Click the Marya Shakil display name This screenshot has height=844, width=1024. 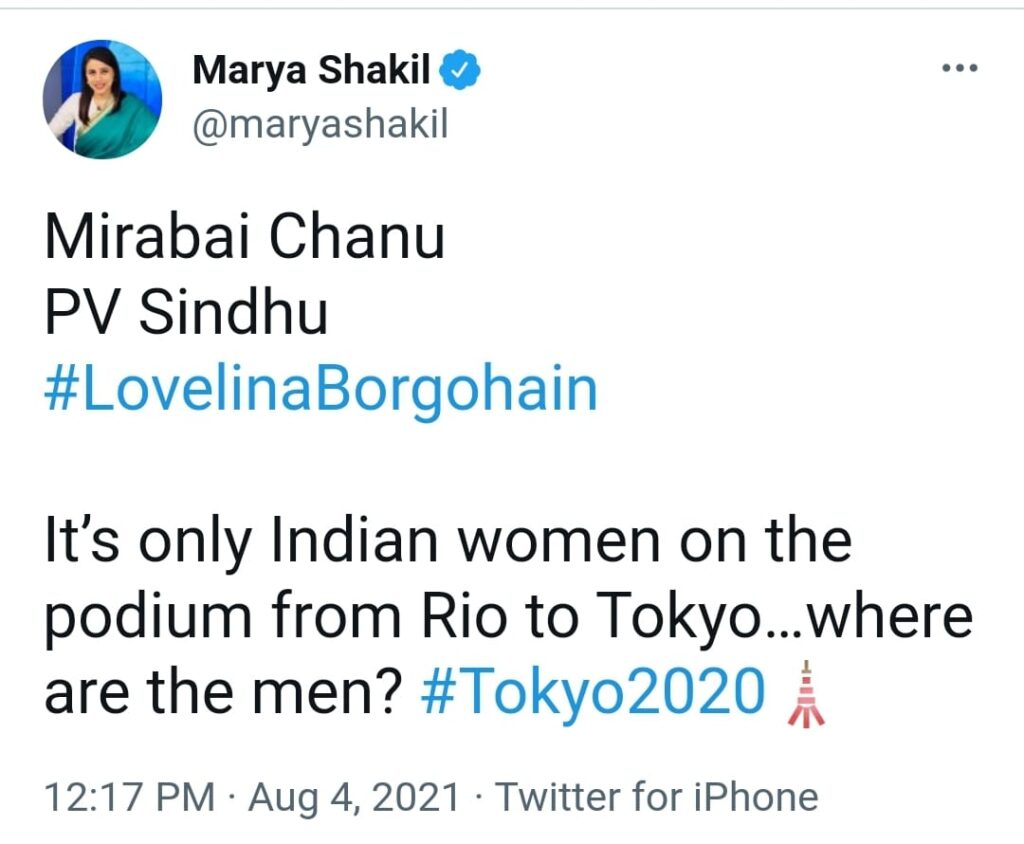coord(311,71)
